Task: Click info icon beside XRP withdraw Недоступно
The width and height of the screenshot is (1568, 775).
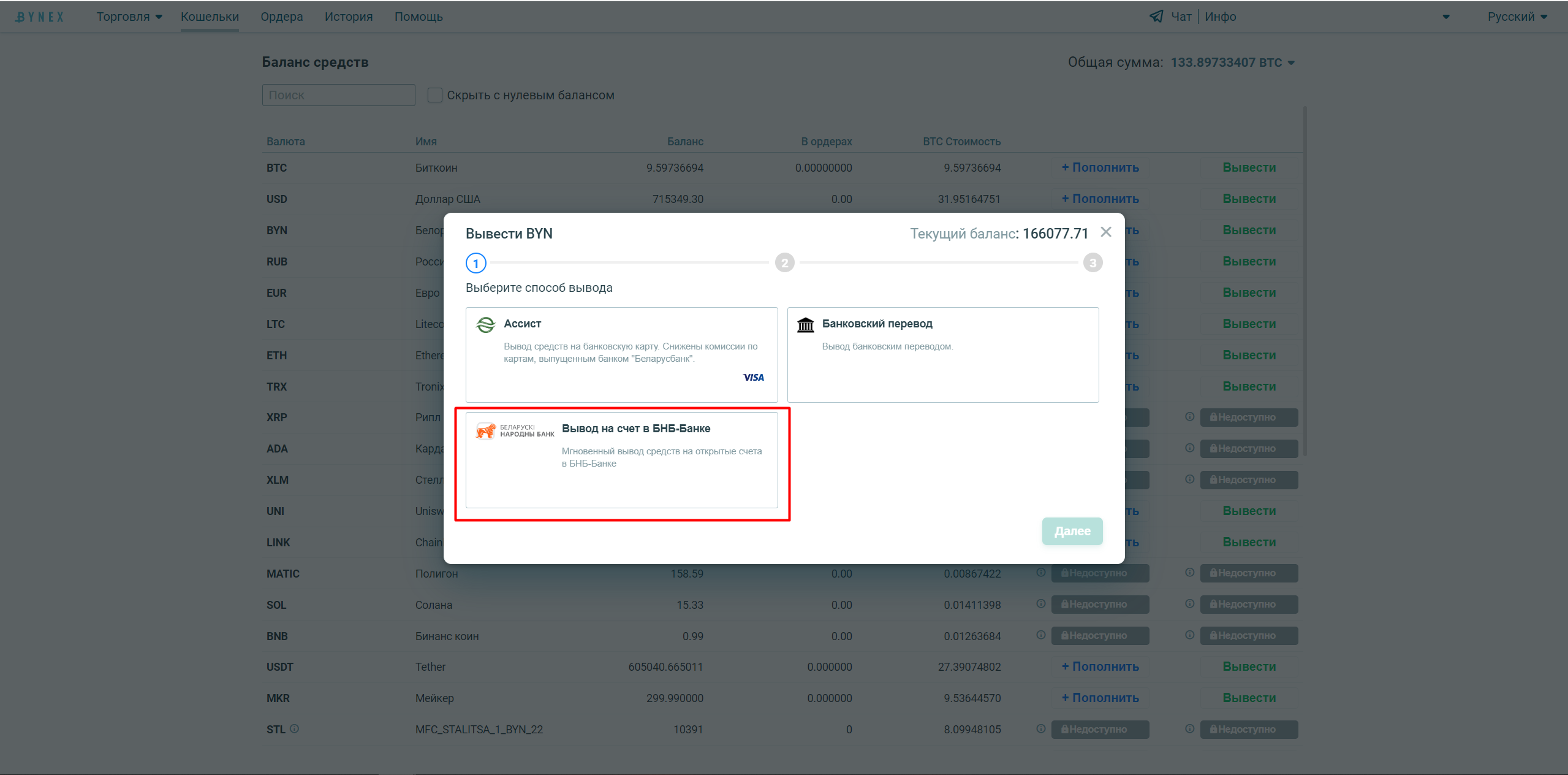Action: pyautogui.click(x=1189, y=416)
